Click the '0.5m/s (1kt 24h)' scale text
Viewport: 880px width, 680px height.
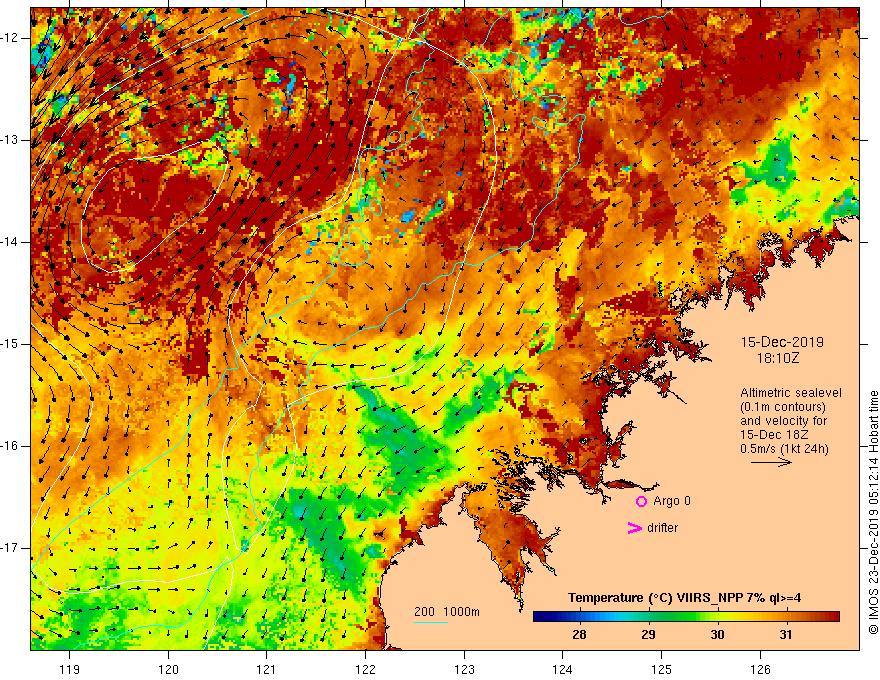pos(785,449)
